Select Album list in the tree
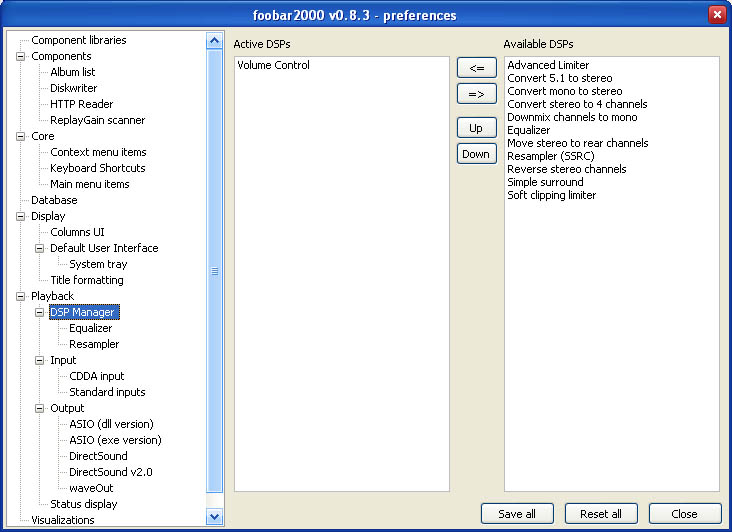The image size is (732, 532). (72, 72)
